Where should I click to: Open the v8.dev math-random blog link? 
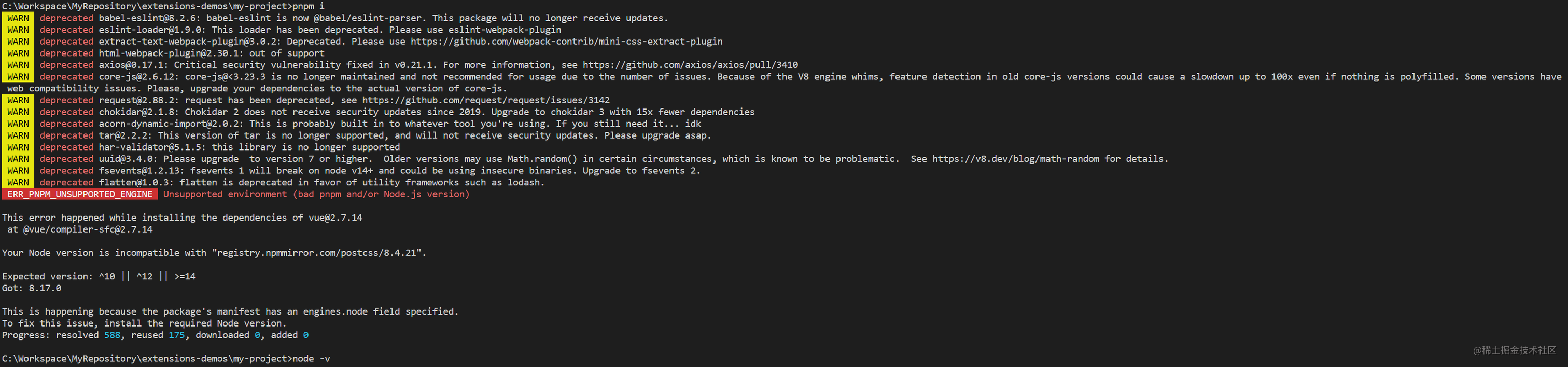click(1016, 158)
